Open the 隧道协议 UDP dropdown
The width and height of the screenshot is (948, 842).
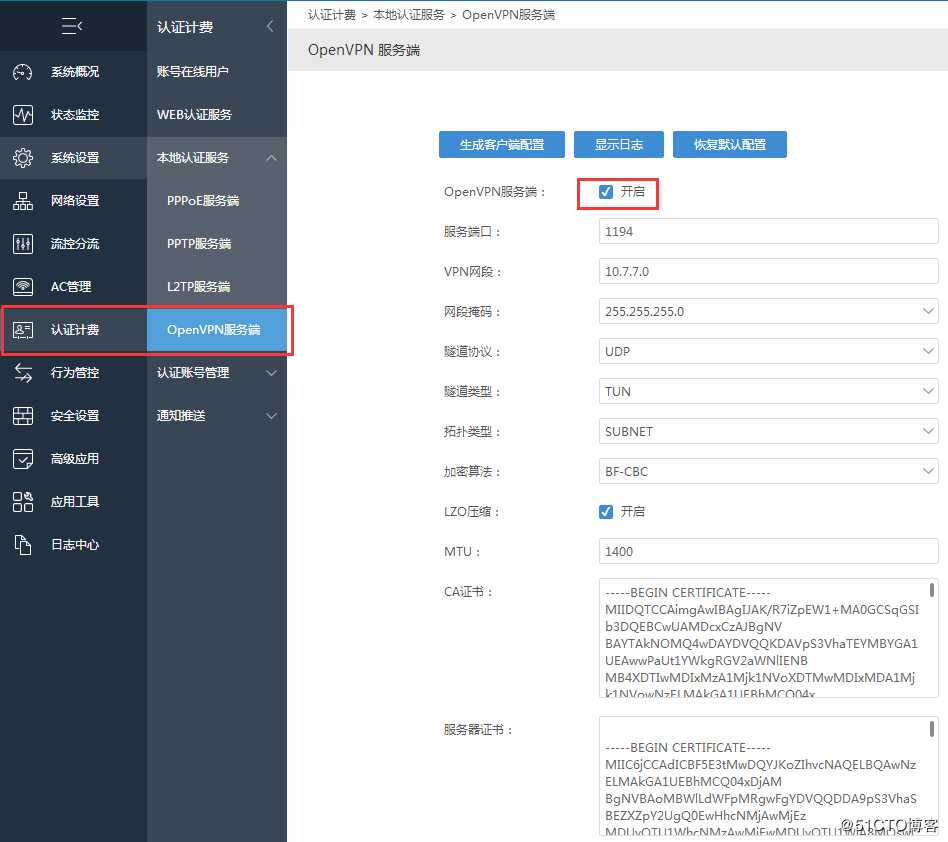pyautogui.click(x=768, y=351)
